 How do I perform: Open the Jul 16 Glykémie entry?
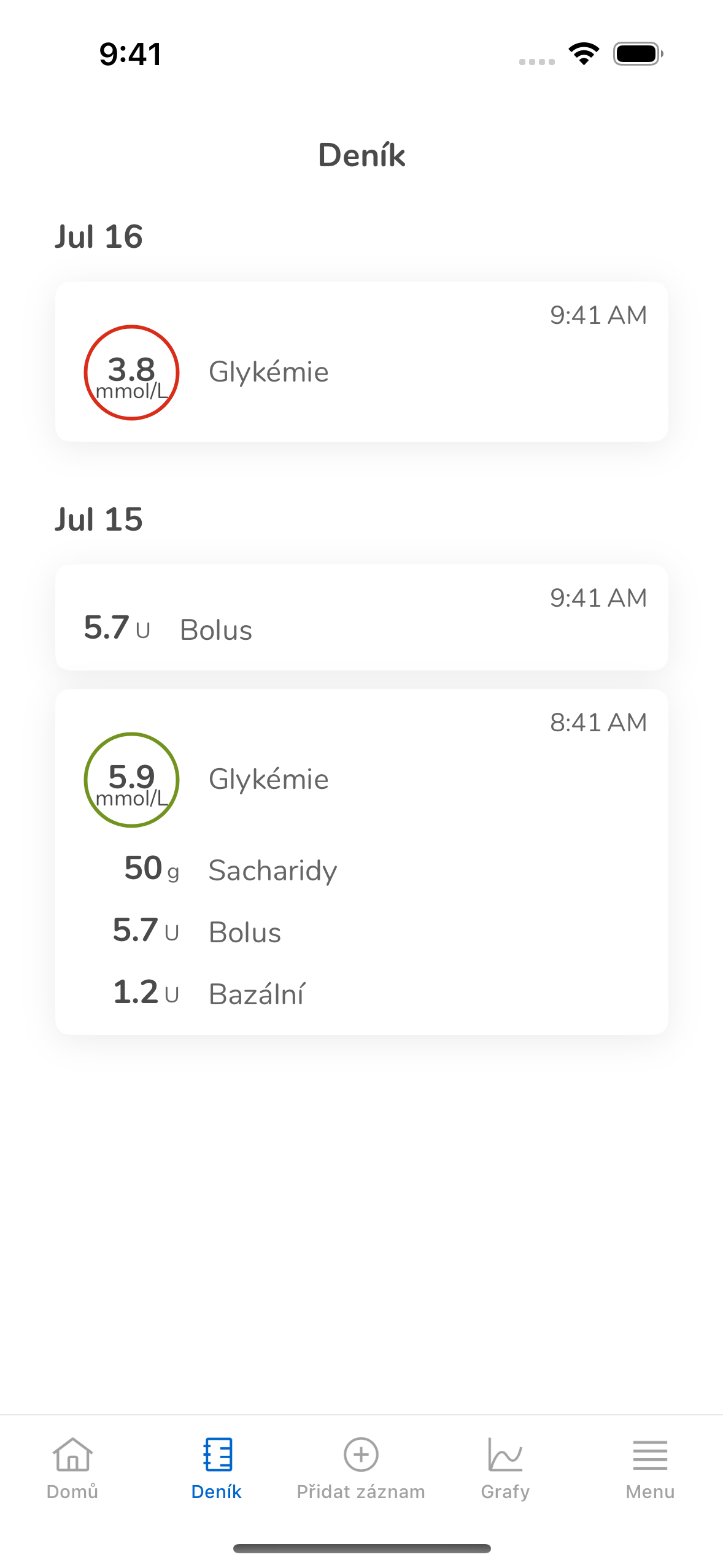[x=361, y=361]
